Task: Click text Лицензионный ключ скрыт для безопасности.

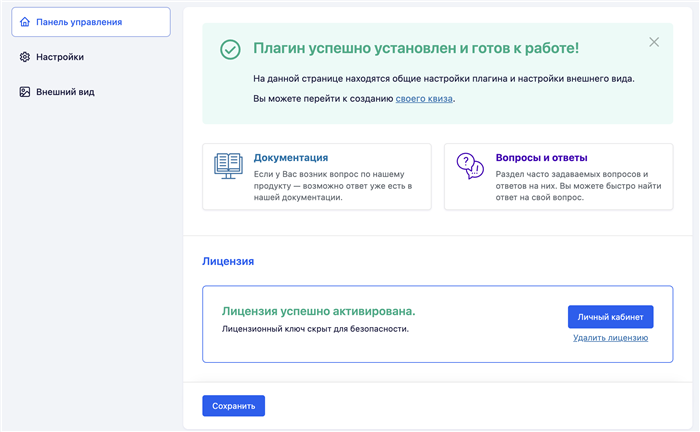Action: coord(315,329)
